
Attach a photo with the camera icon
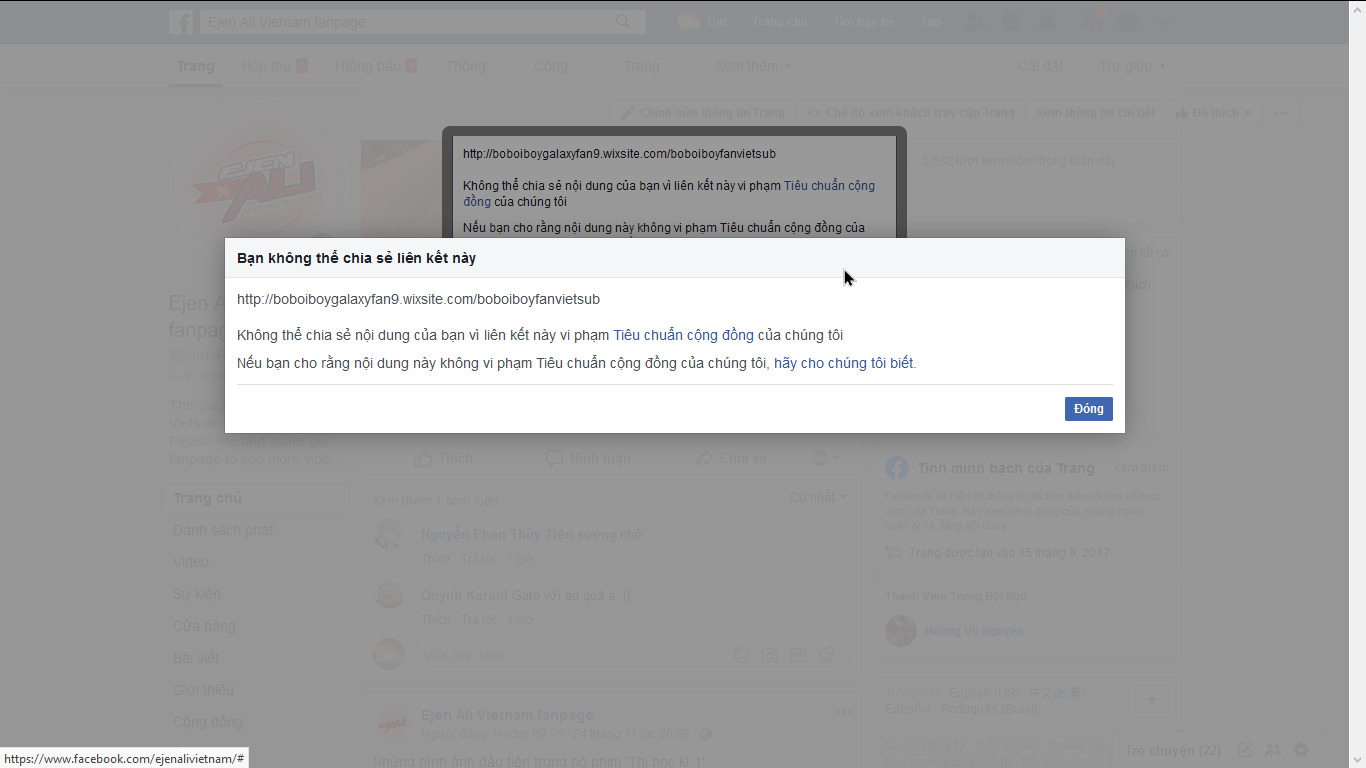(x=770, y=655)
